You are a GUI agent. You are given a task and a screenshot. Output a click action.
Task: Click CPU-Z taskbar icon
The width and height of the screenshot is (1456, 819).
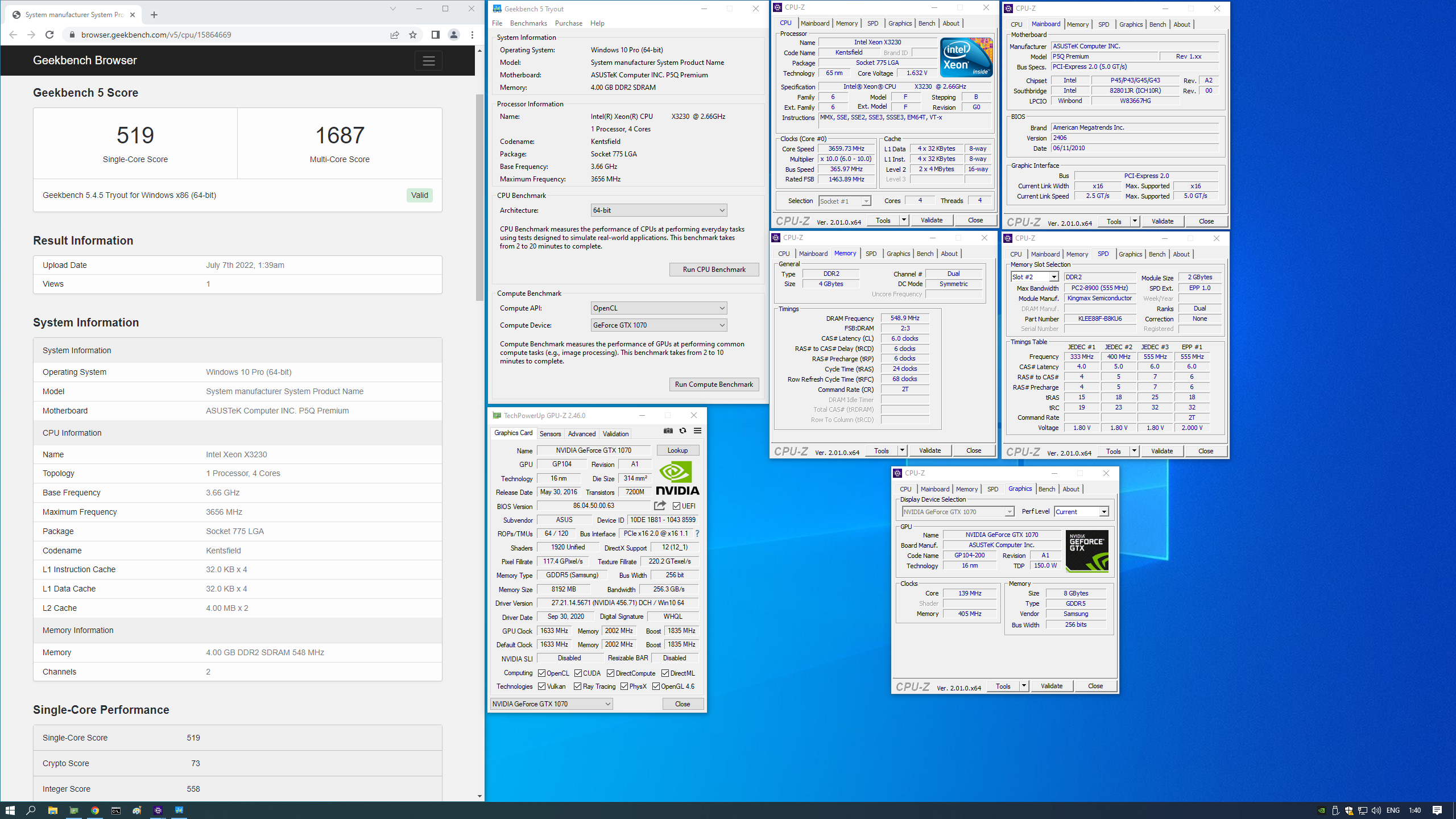pyautogui.click(x=158, y=810)
